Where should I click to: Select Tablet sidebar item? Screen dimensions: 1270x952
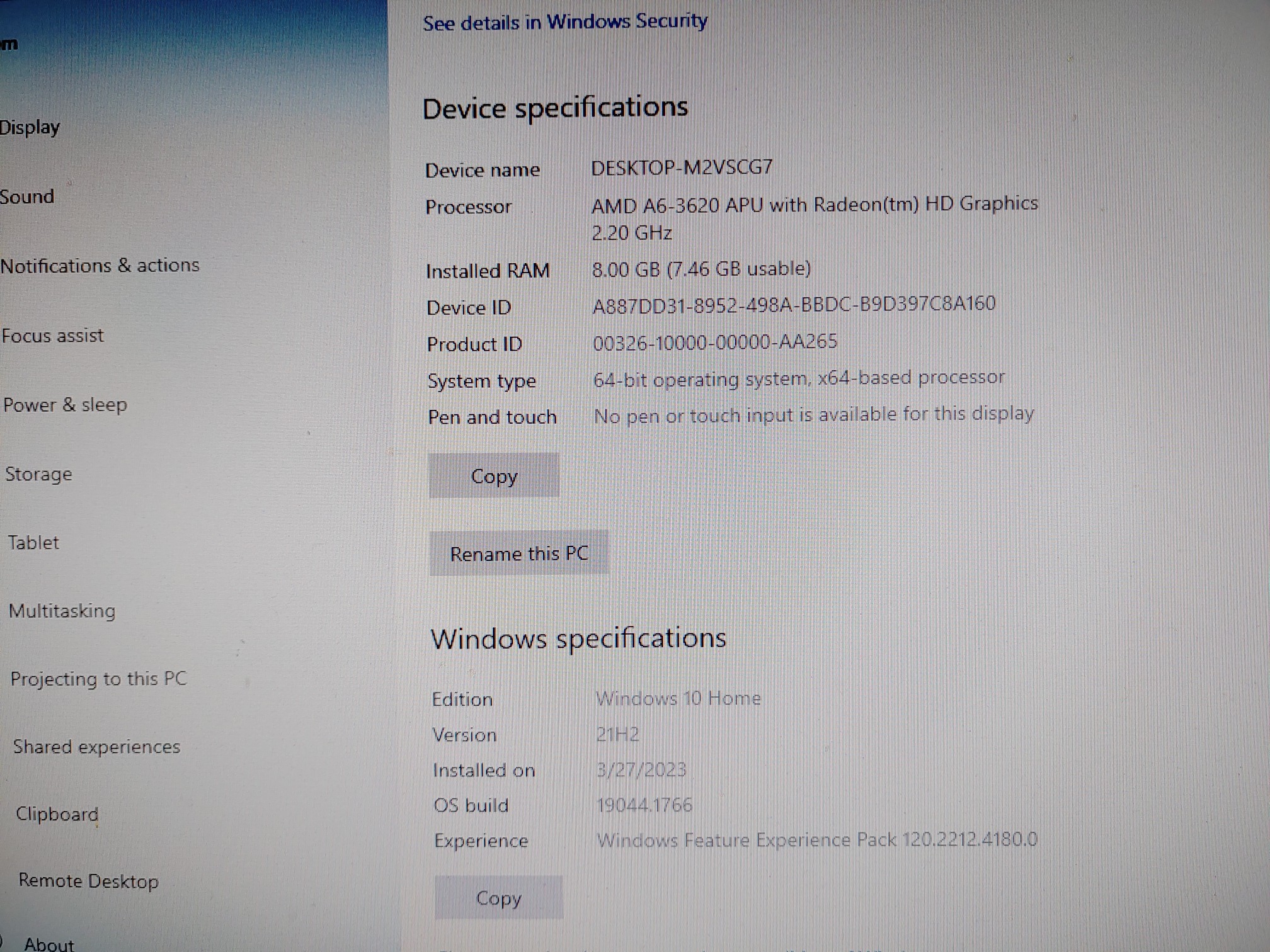pos(33,542)
